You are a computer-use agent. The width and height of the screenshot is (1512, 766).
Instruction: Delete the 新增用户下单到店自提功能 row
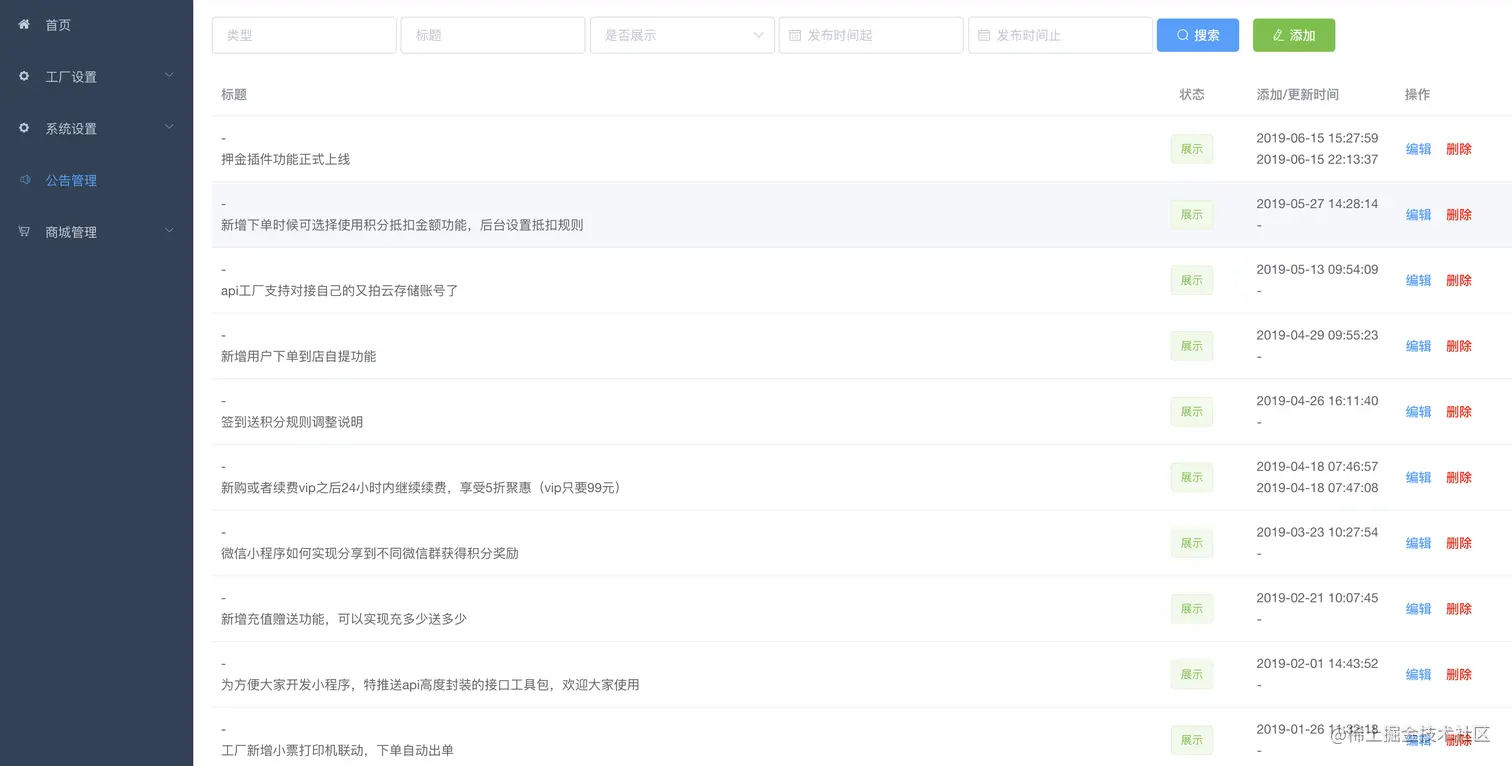tap(1459, 346)
